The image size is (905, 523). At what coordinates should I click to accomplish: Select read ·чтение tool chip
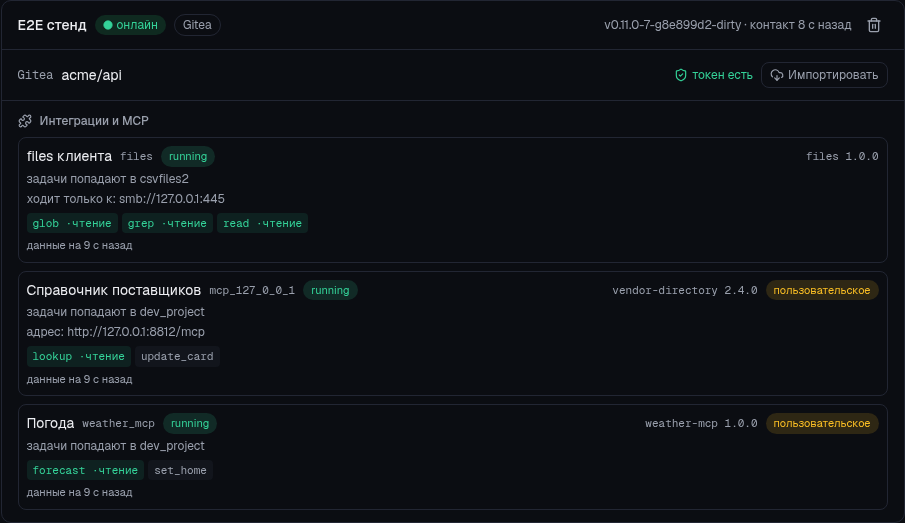(x=263, y=223)
